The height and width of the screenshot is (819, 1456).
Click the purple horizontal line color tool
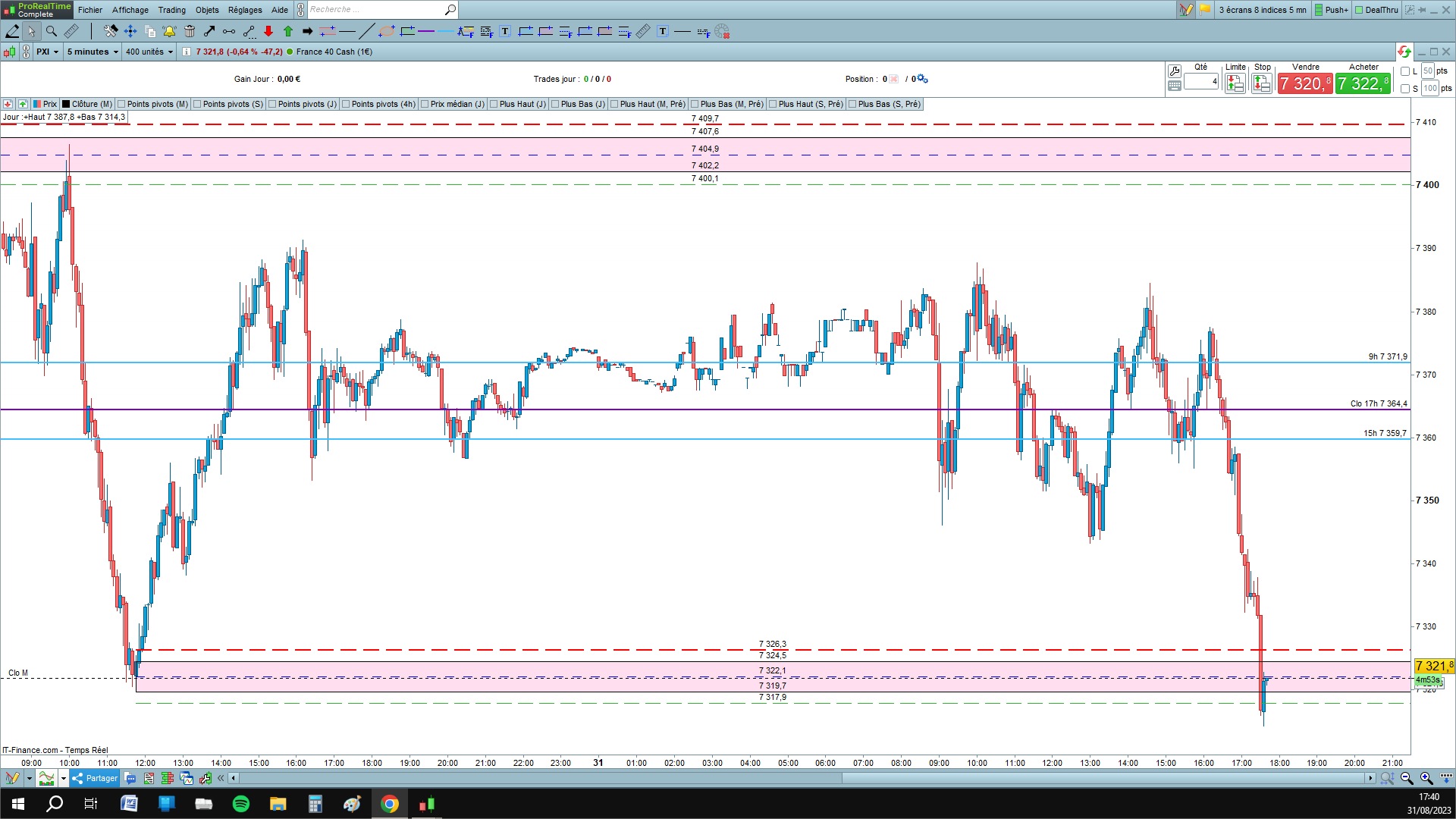click(426, 31)
